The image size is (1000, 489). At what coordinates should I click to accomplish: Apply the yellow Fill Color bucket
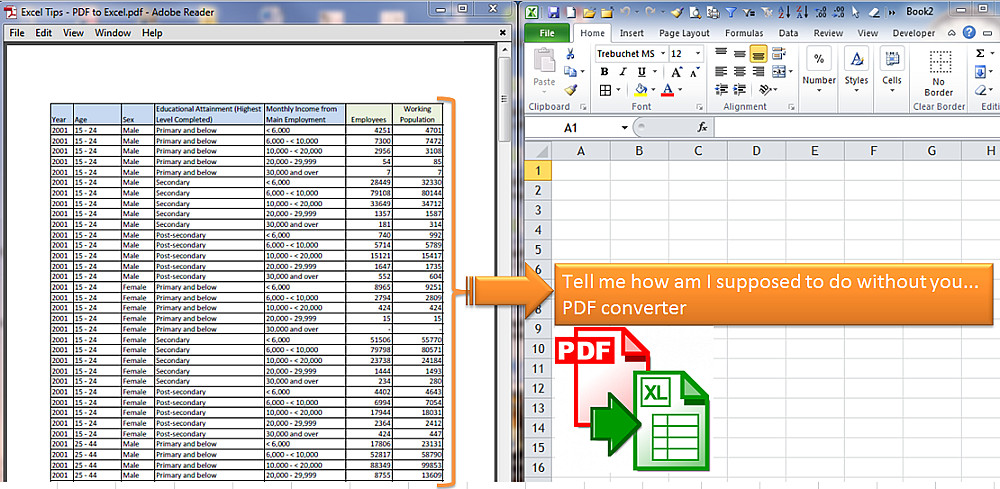(640, 89)
